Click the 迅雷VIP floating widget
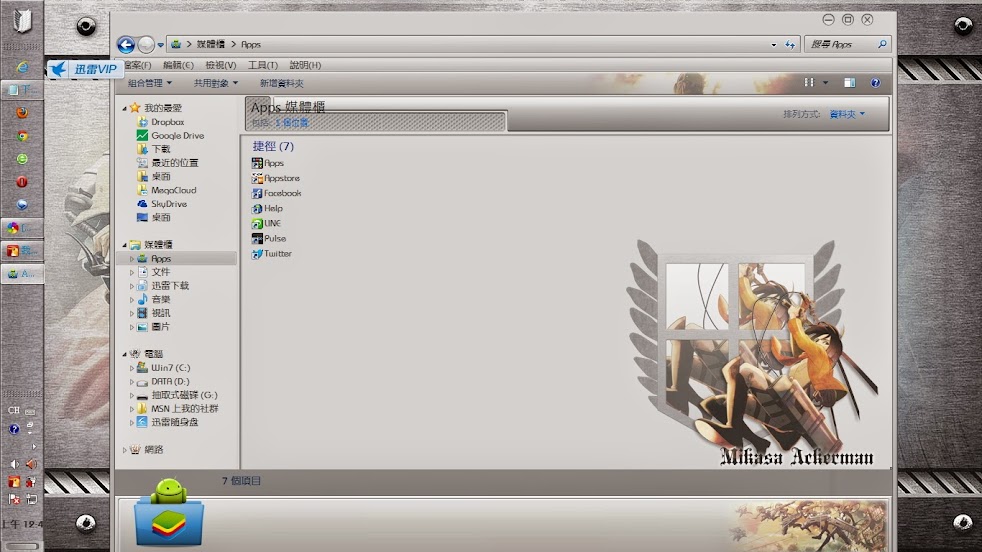Screen dimensions: 982x552 click(85, 69)
